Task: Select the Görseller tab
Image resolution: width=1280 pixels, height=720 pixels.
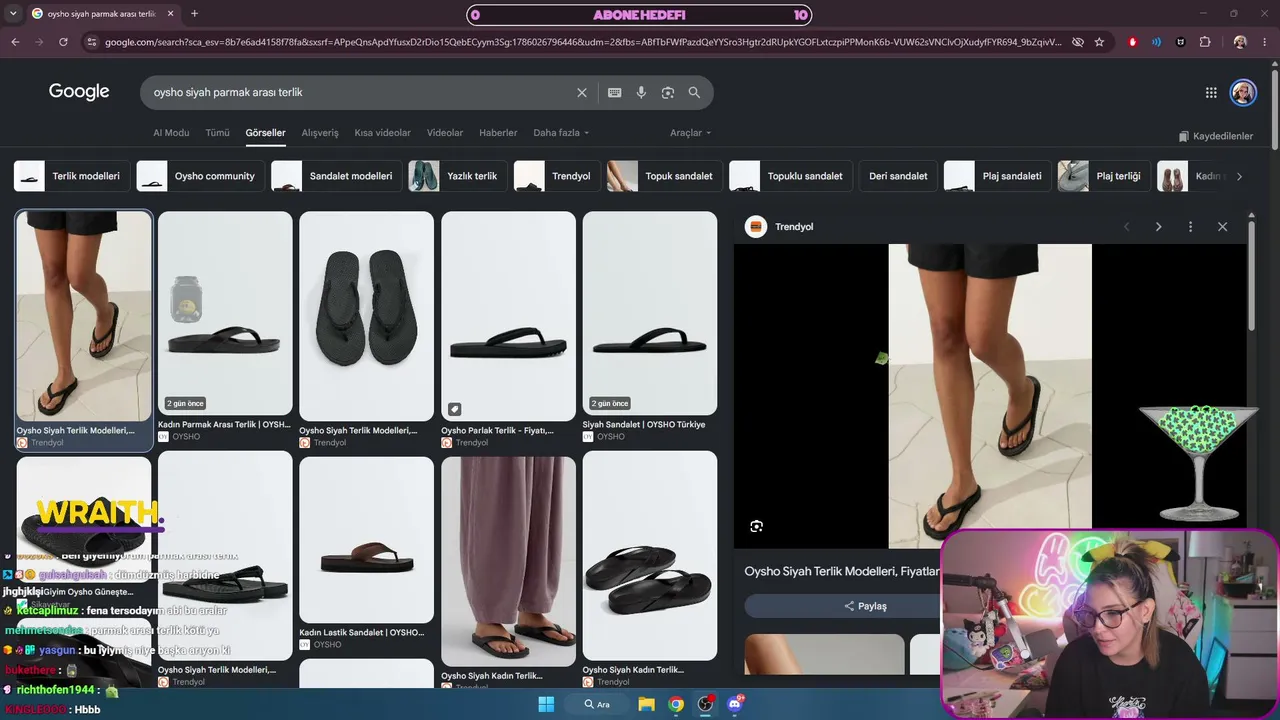Action: (266, 133)
